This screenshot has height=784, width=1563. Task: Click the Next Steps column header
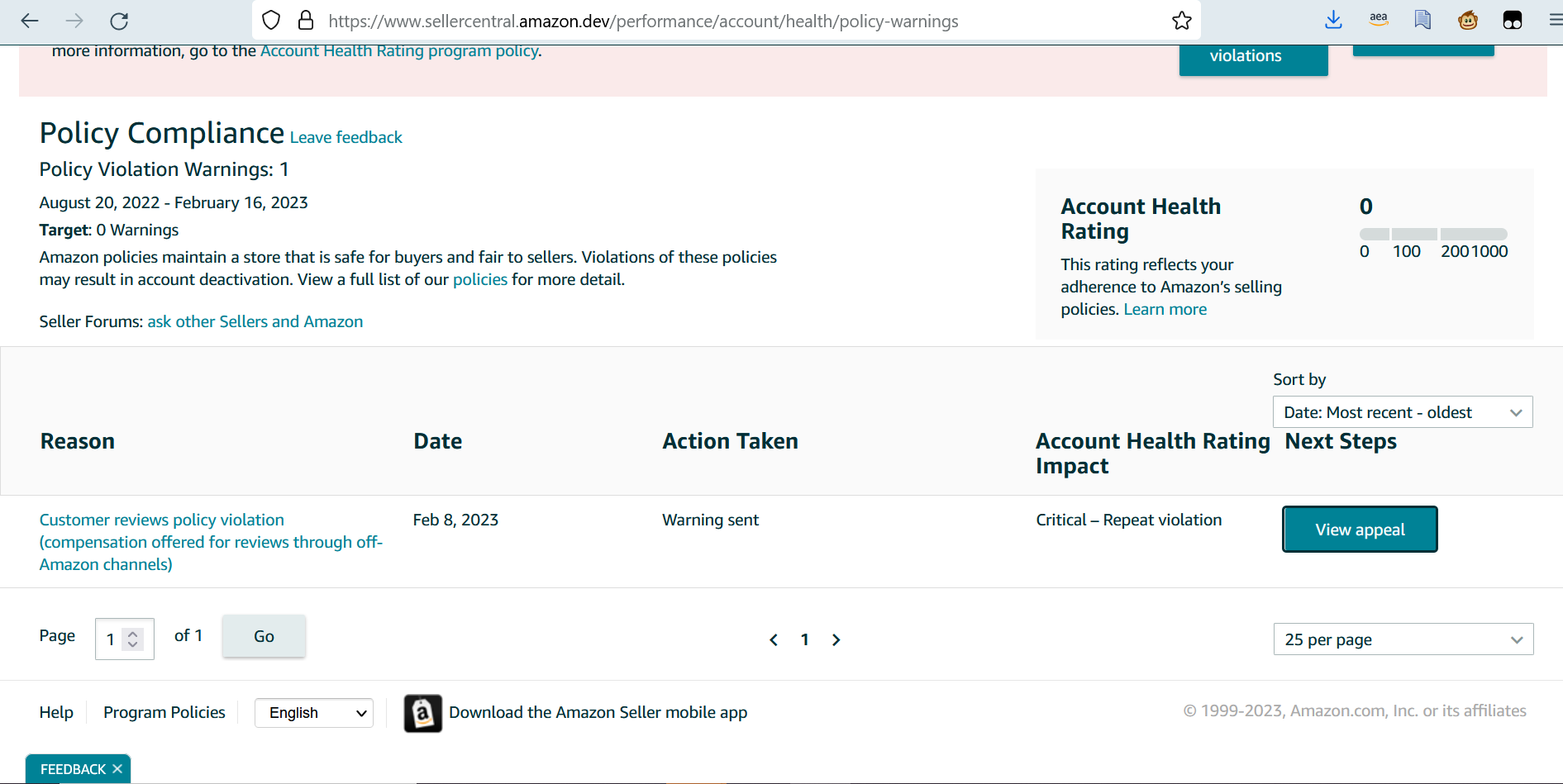tap(1341, 441)
